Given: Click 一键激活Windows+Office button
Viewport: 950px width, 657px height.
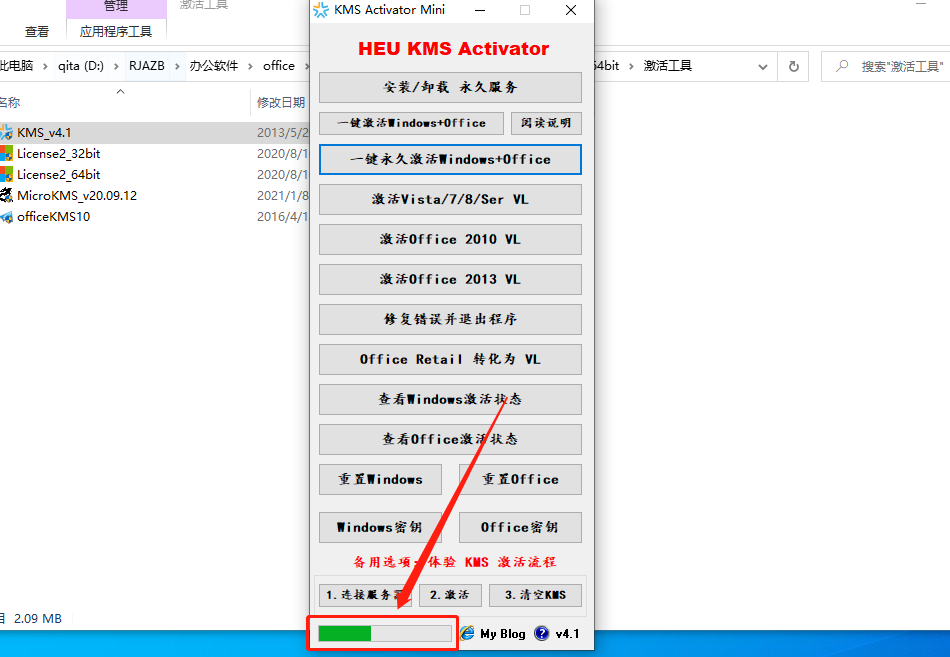Looking at the screenshot, I should (x=411, y=123).
